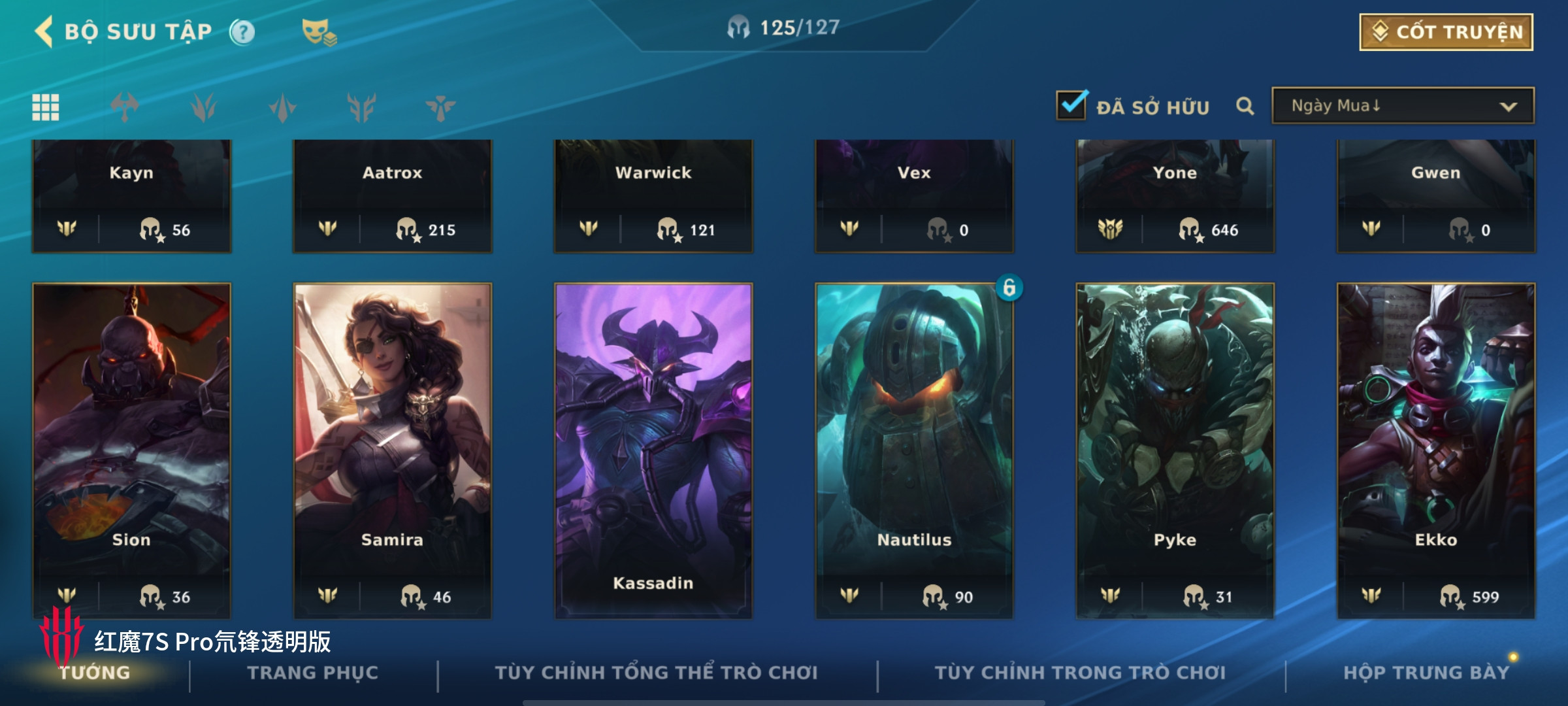Screen dimensions: 1568x706
Task: Select the all-champions grid filter icon
Action: click(46, 107)
